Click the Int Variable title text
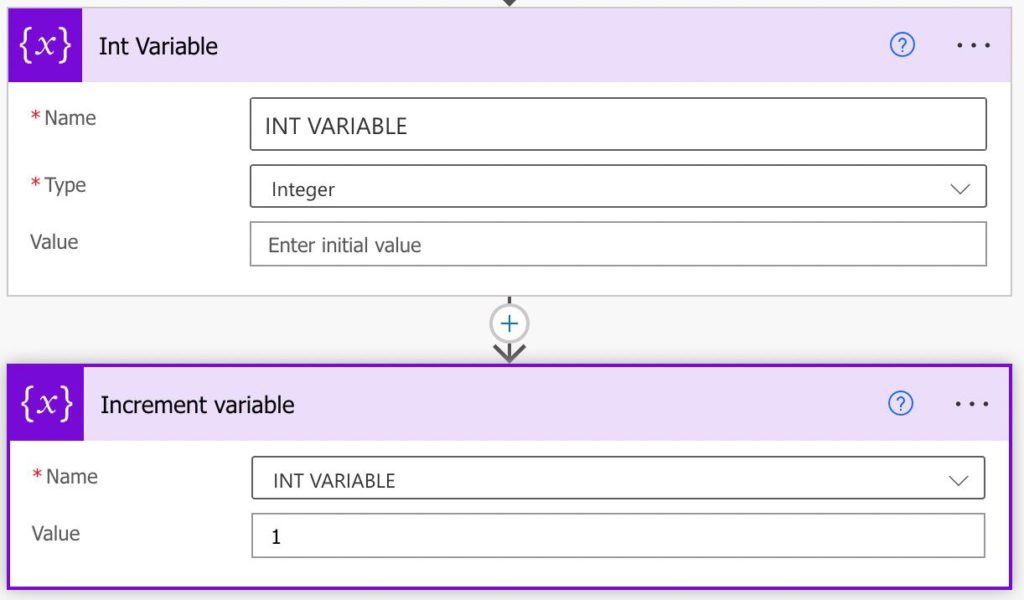 pos(158,45)
